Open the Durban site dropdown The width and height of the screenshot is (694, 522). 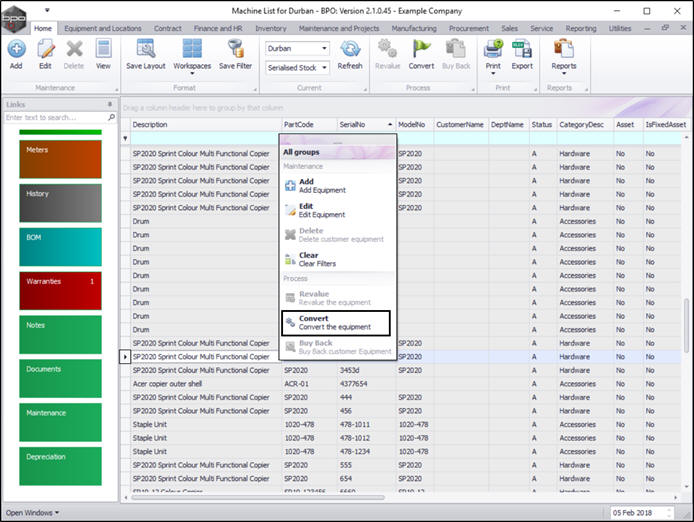[x=323, y=48]
